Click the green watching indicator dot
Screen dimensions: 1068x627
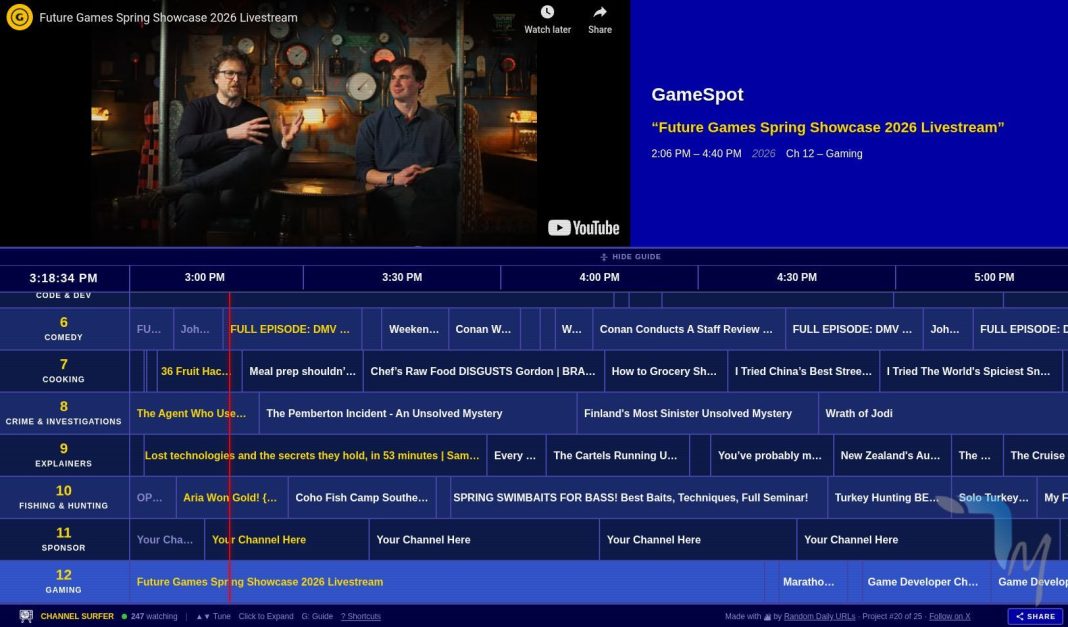tap(122, 616)
